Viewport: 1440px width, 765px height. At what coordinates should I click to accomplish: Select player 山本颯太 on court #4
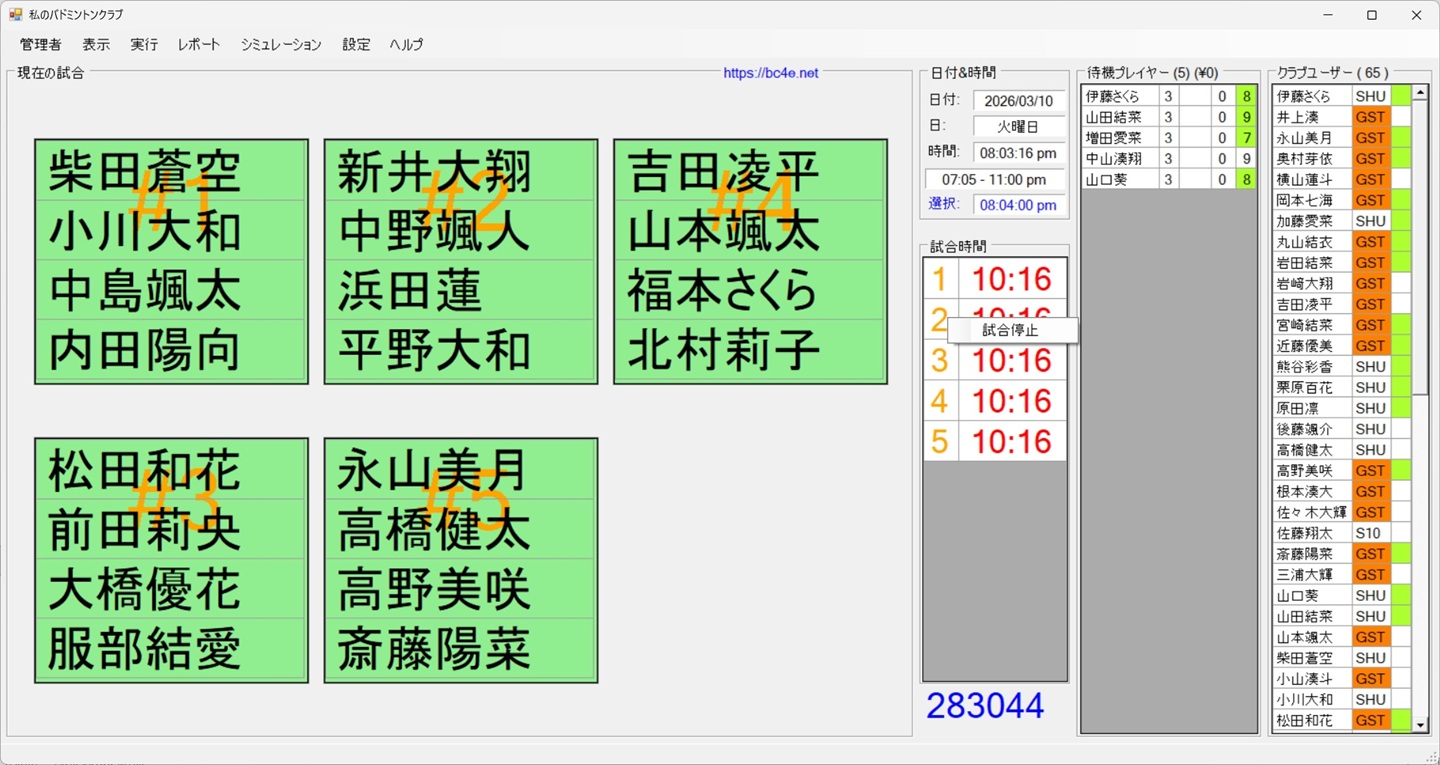click(x=750, y=231)
